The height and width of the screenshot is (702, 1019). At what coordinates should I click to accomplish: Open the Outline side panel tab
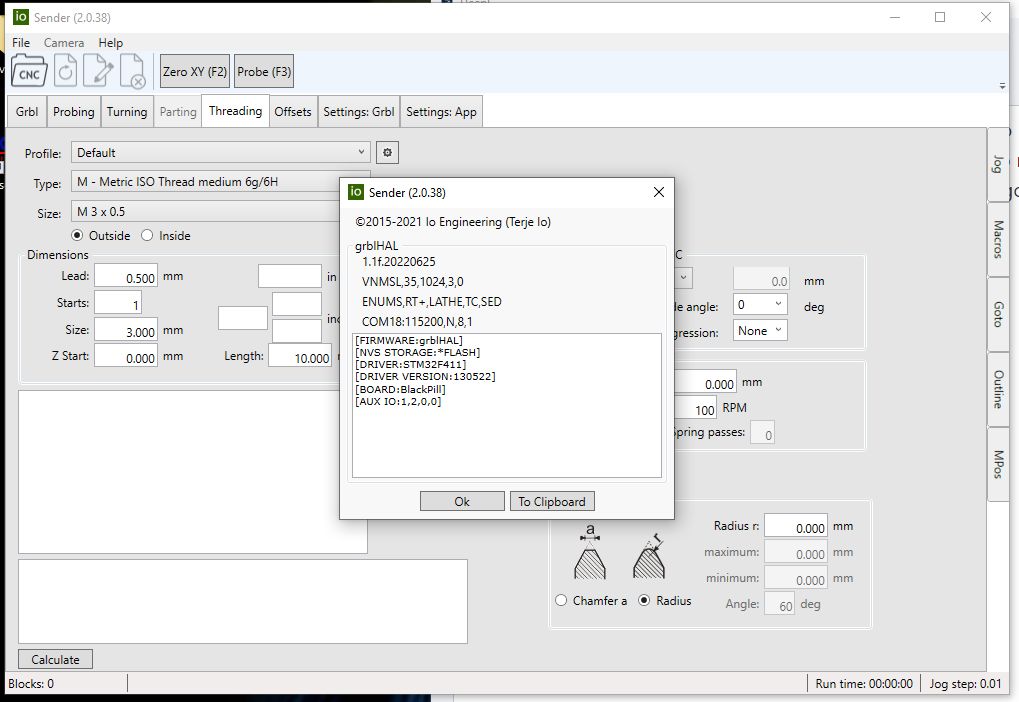click(998, 389)
